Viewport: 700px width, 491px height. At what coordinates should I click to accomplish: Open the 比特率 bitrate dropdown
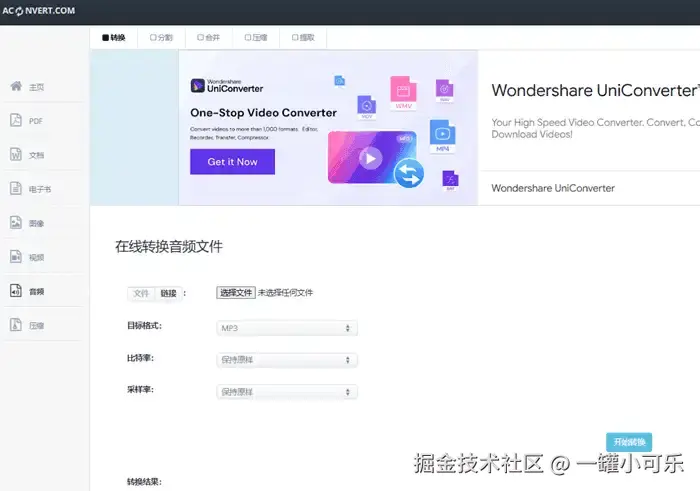click(x=287, y=360)
